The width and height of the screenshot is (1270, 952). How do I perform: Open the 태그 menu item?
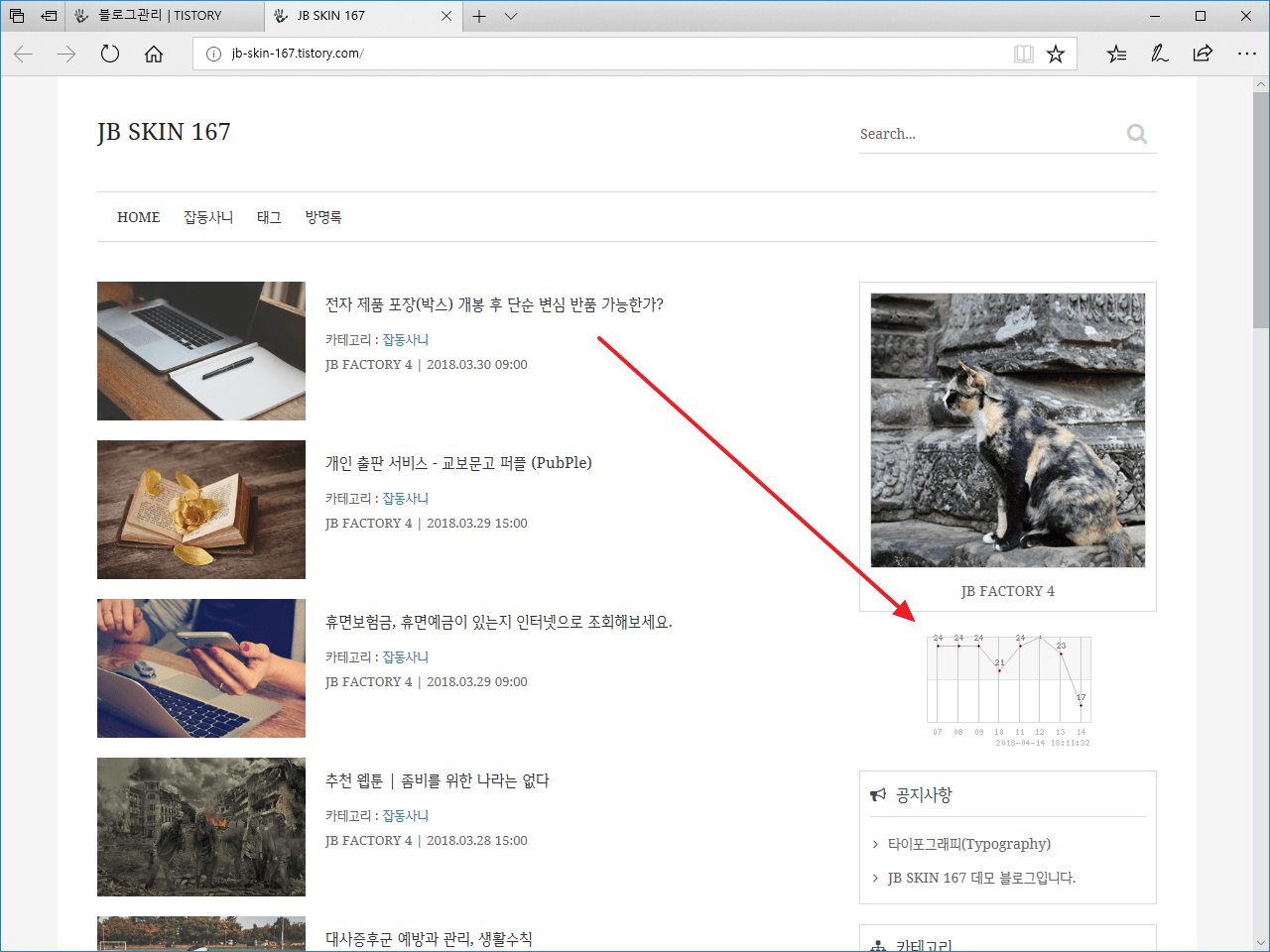[269, 217]
